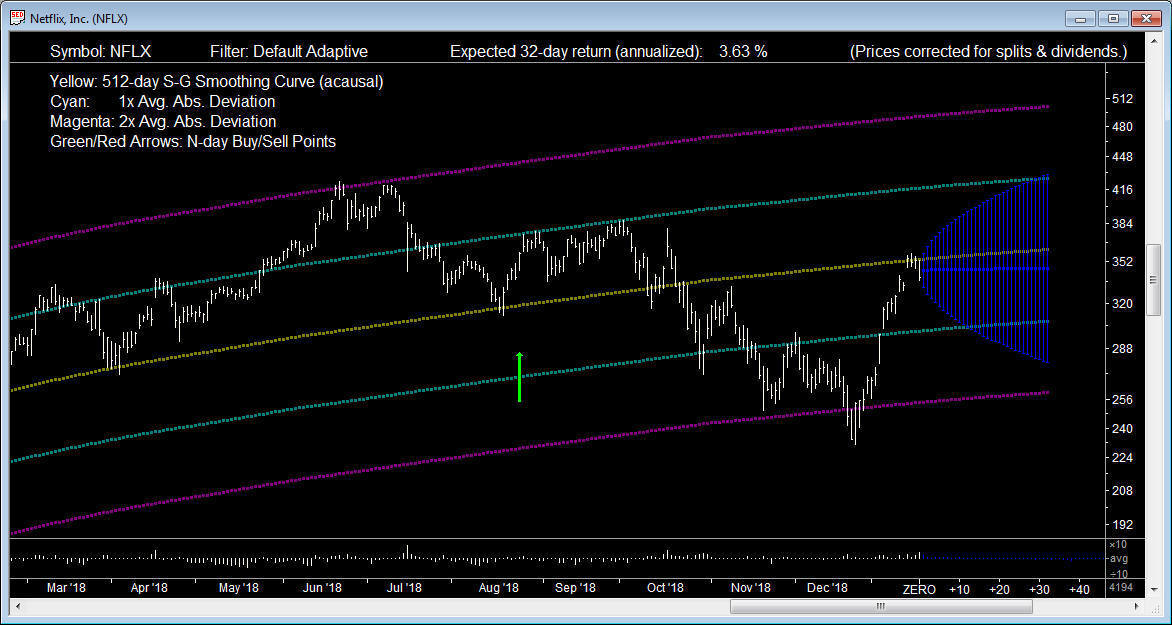The height and width of the screenshot is (625, 1172).
Task: Click the Nov '18 date label
Action: point(751,588)
